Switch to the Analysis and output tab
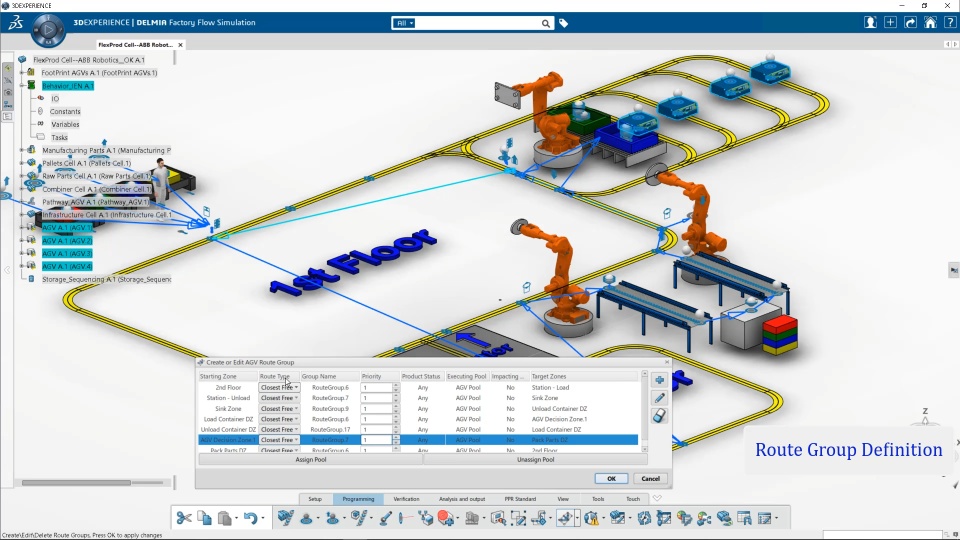The width and height of the screenshot is (960, 540). coord(462,499)
